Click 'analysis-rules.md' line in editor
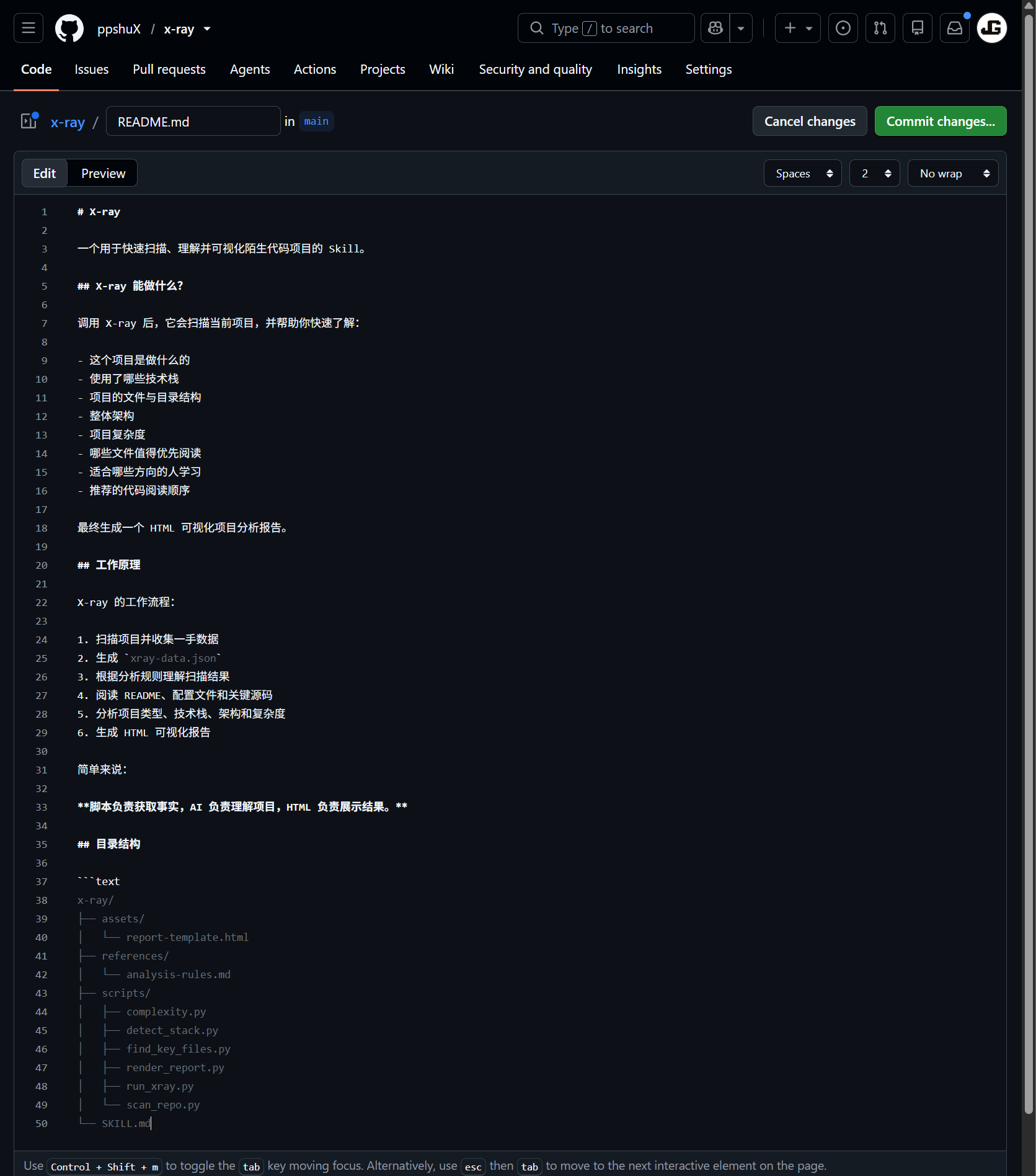 pos(179,974)
